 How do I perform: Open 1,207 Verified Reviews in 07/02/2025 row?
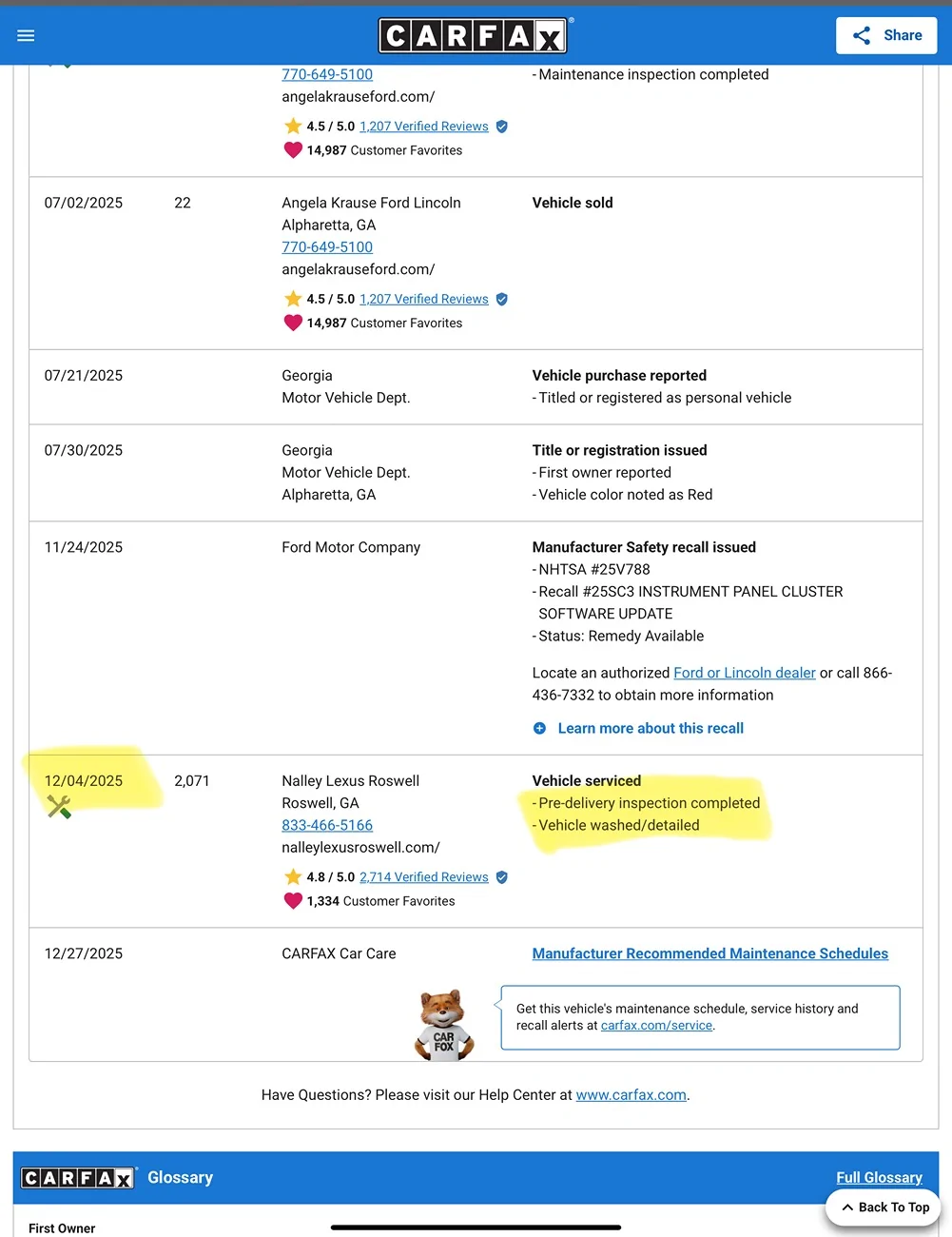[424, 299]
